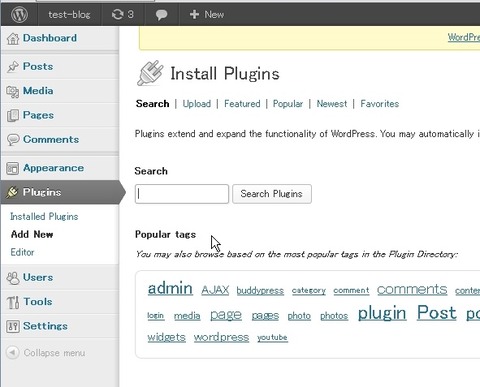
Task: Click the Media icon in sidebar
Action: [x=13, y=91]
